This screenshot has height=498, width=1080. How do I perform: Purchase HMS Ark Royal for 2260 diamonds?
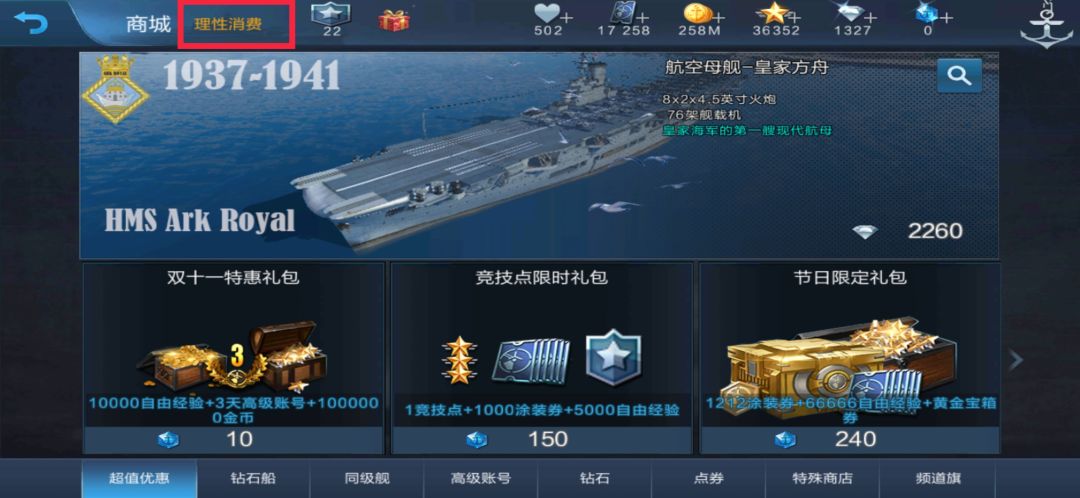coord(908,231)
